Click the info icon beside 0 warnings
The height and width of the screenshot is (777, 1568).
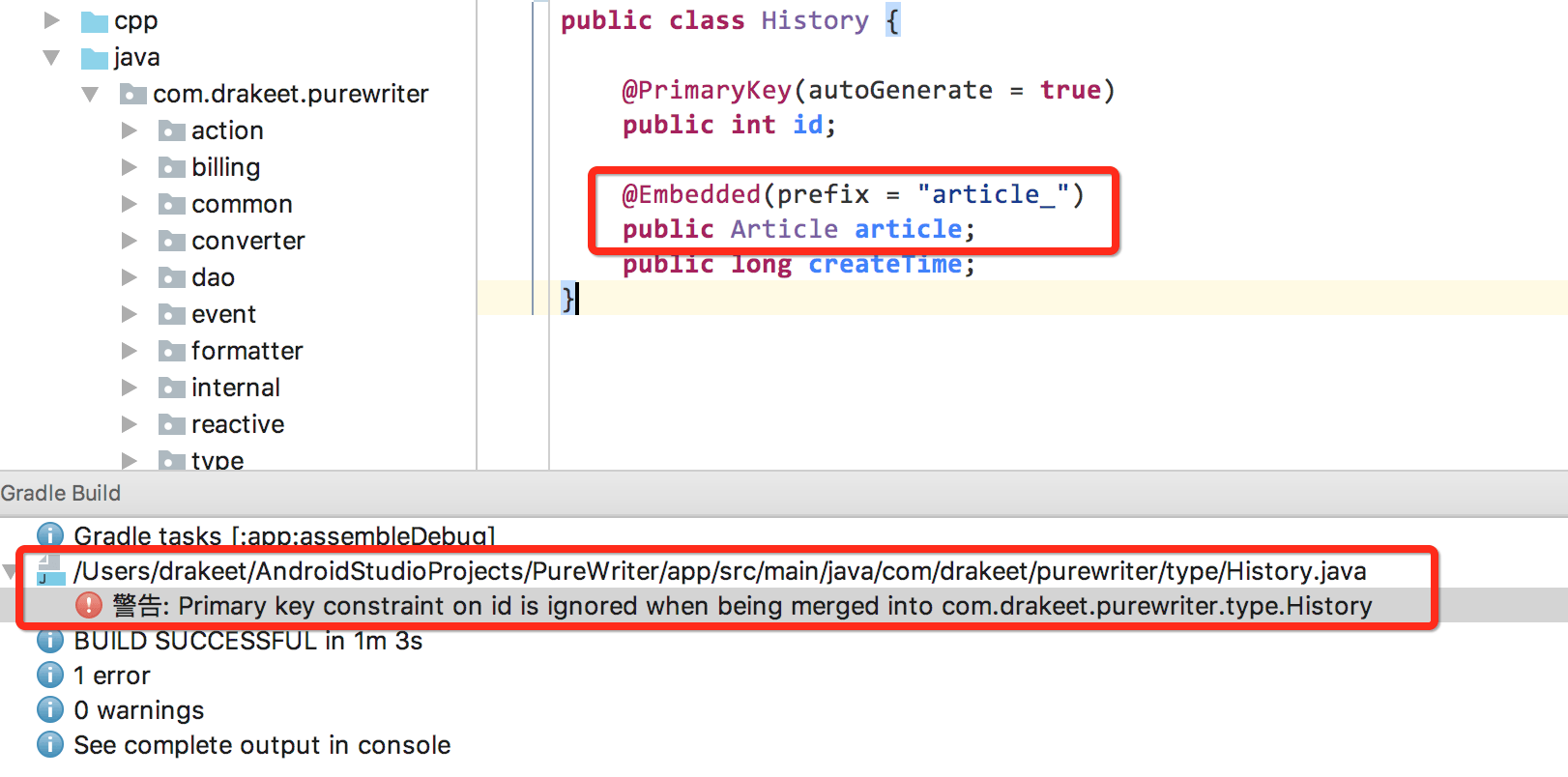[x=50, y=710]
